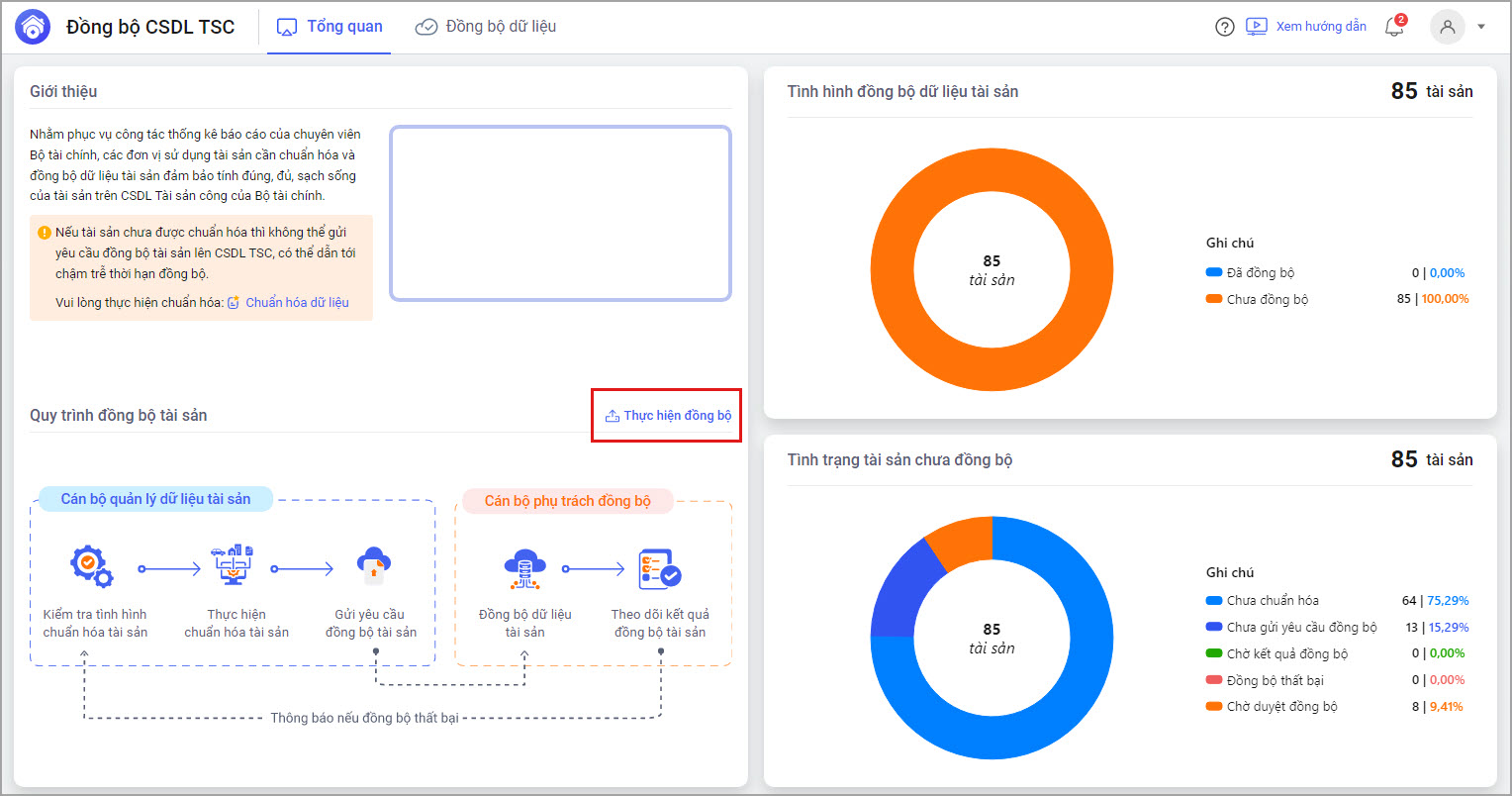Image resolution: width=1512 pixels, height=796 pixels.
Task: Click the 85 | 100,00% value
Action: 1433,299
